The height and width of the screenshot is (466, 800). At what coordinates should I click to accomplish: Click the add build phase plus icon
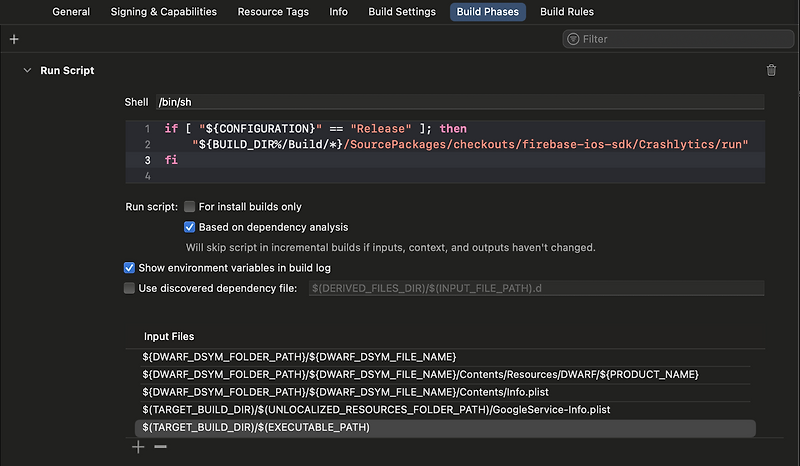(14, 39)
